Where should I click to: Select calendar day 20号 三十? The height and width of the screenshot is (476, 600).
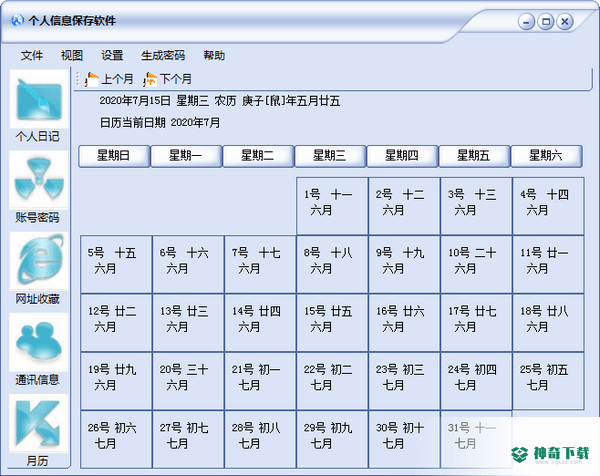188,381
